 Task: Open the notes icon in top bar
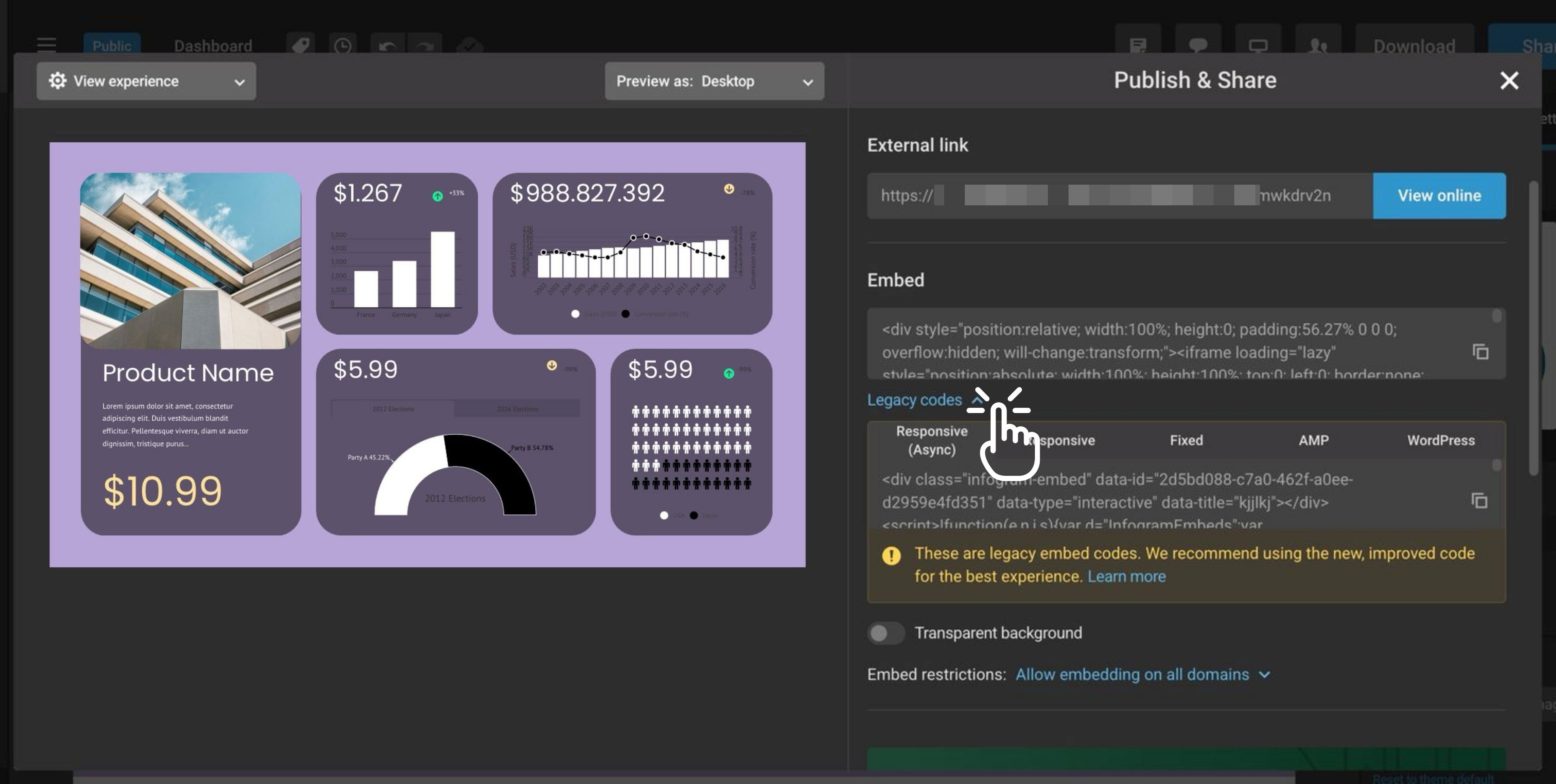coord(1138,46)
